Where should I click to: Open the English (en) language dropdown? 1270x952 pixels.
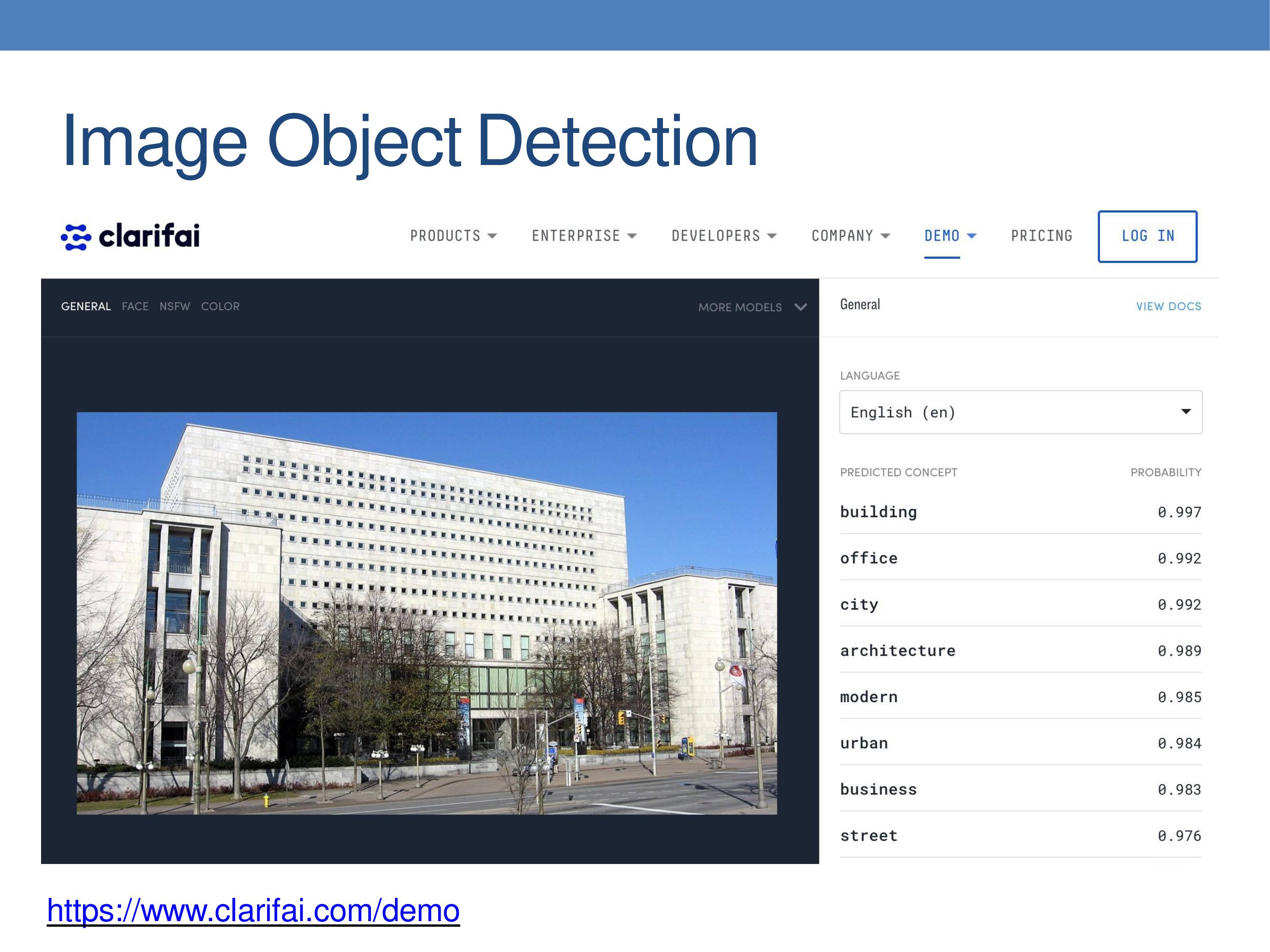tap(1021, 412)
